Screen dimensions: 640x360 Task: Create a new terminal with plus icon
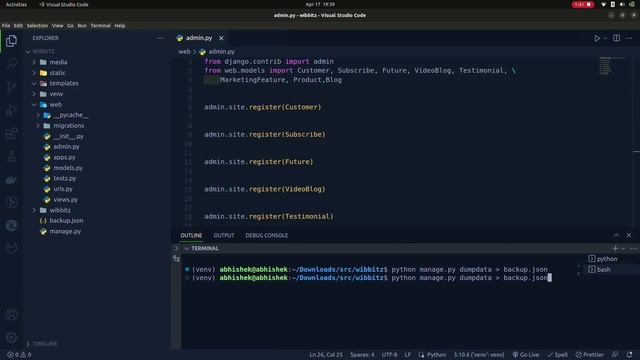[615, 248]
